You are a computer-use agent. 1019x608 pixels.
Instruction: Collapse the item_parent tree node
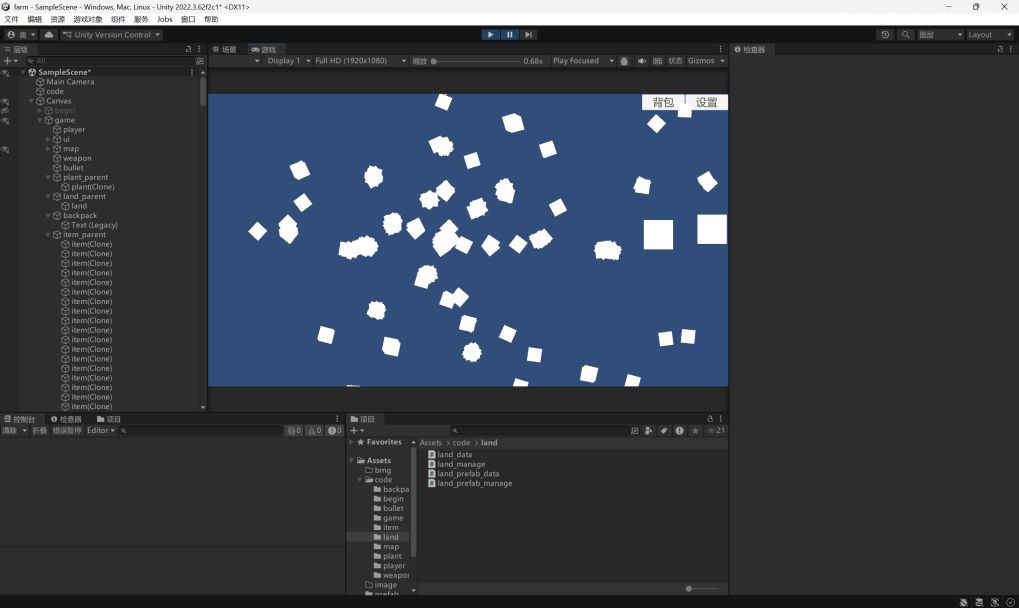[48, 235]
